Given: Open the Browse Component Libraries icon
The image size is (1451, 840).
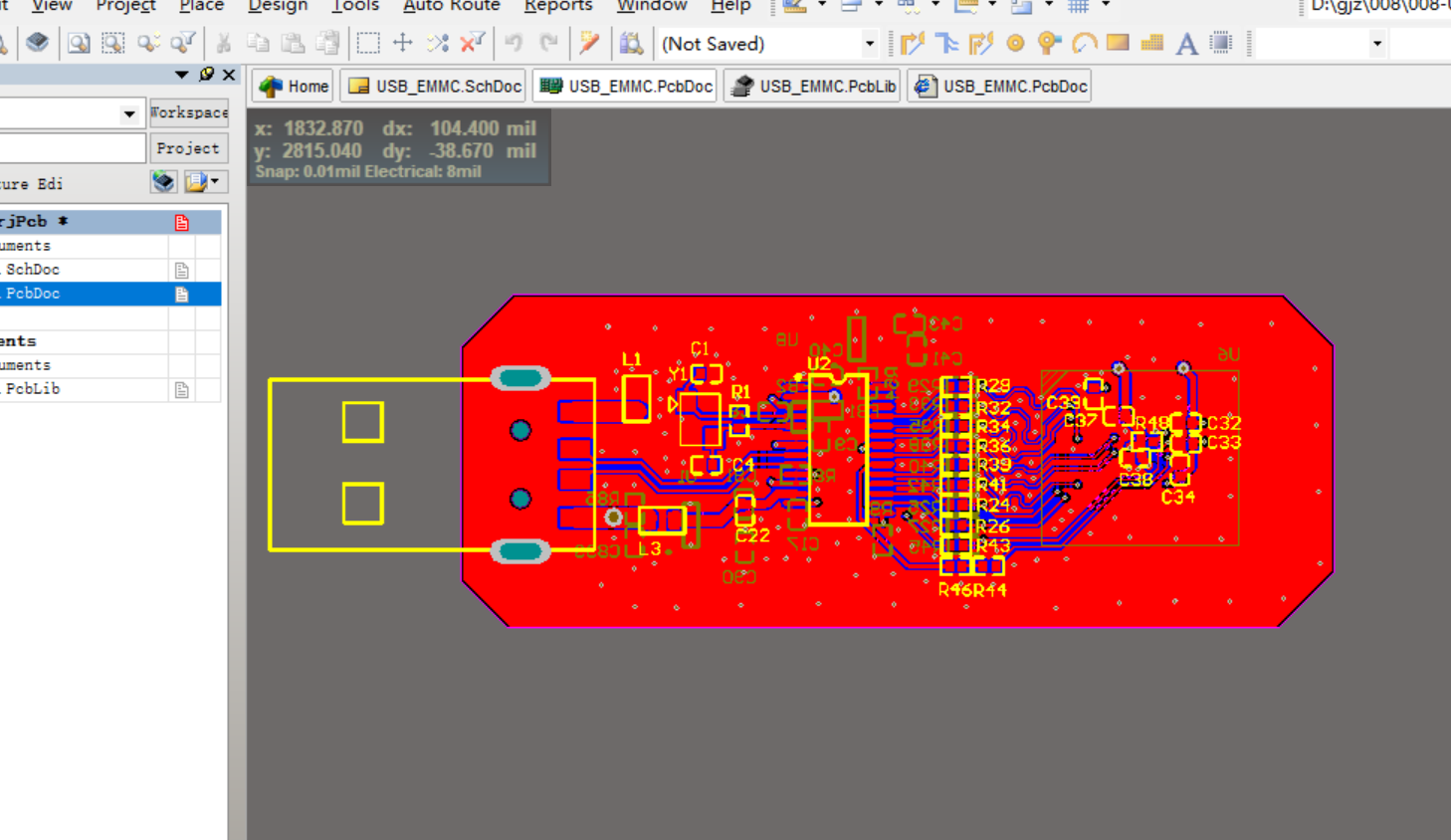Looking at the screenshot, I should 631,43.
